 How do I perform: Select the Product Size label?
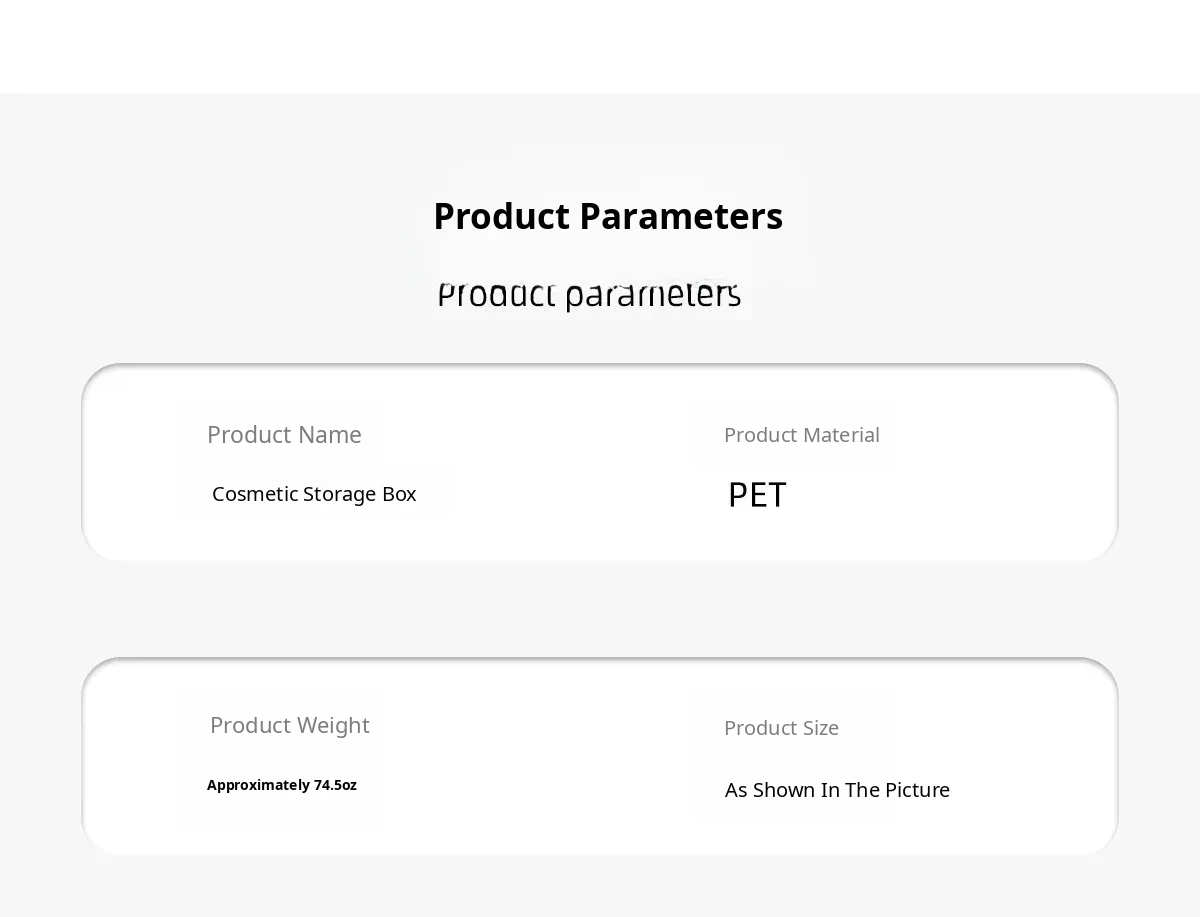pos(781,728)
